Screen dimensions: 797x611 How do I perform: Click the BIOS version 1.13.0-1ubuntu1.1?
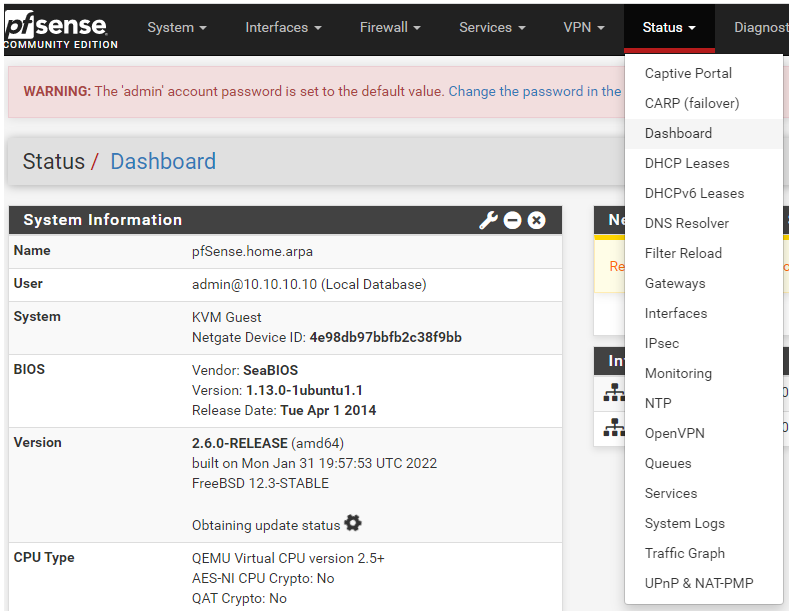click(x=304, y=390)
